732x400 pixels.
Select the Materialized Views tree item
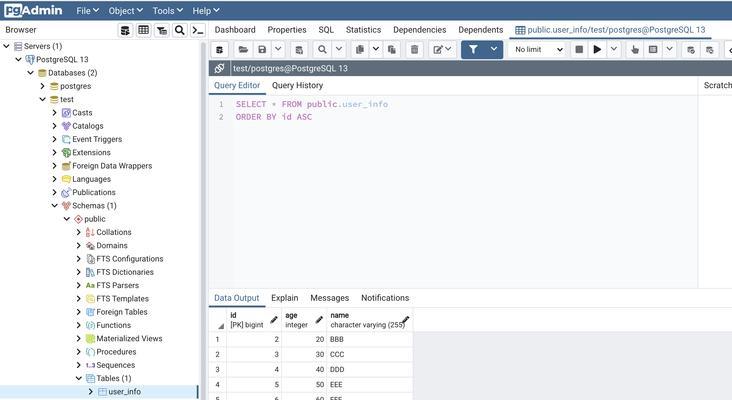pyautogui.click(x=129, y=338)
